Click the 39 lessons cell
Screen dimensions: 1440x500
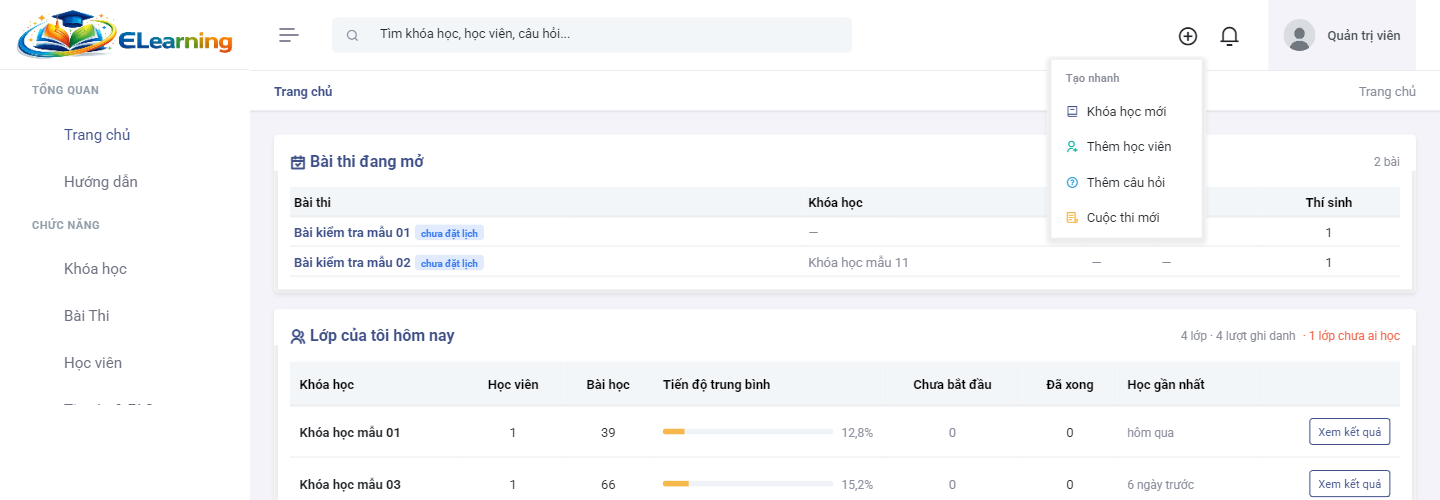tap(608, 433)
